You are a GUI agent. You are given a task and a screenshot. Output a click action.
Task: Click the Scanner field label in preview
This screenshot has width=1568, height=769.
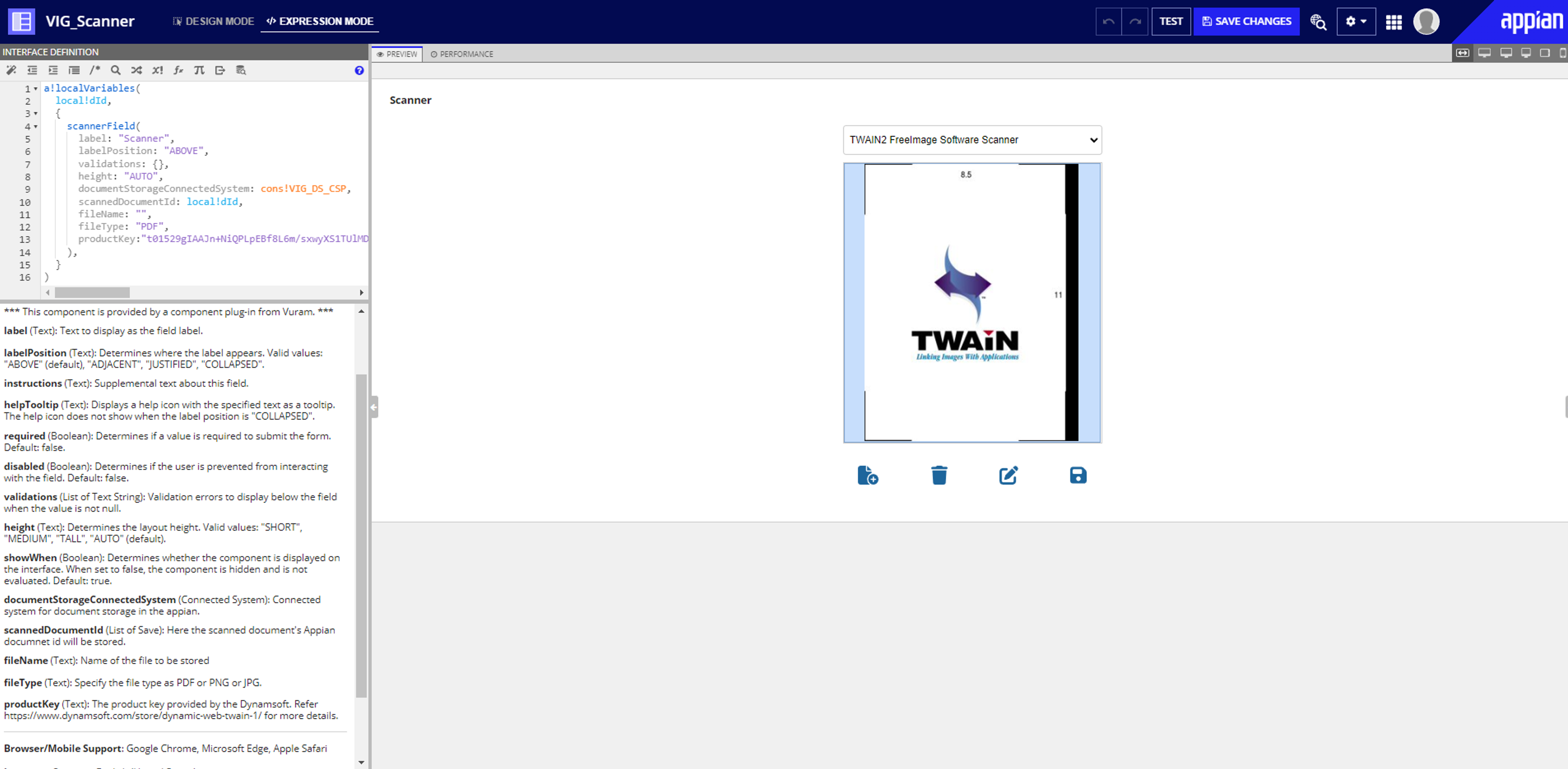click(x=410, y=100)
